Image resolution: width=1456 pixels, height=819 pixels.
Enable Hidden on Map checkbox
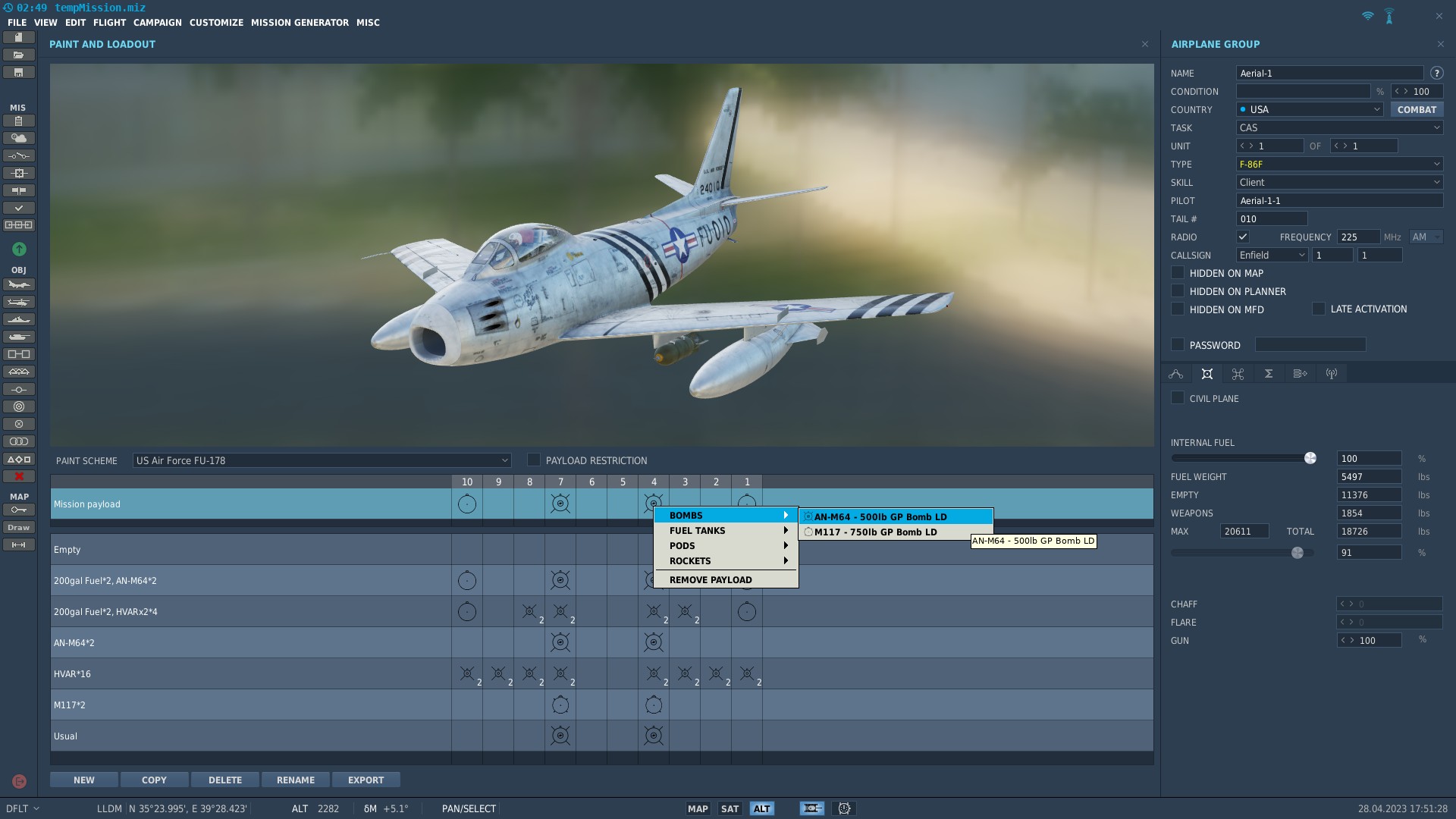pyautogui.click(x=1178, y=273)
